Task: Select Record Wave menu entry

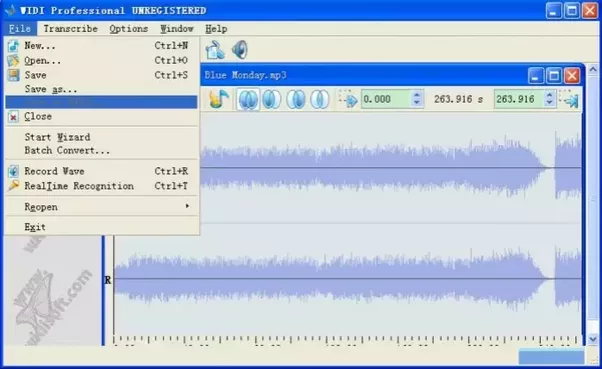Action: click(x=101, y=171)
